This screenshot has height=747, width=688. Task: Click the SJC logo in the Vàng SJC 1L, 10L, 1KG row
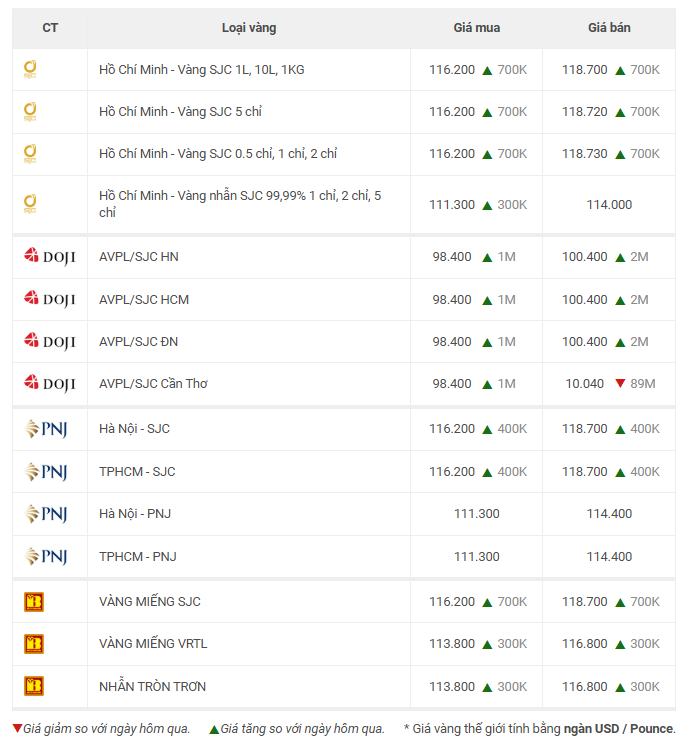click(x=30, y=70)
